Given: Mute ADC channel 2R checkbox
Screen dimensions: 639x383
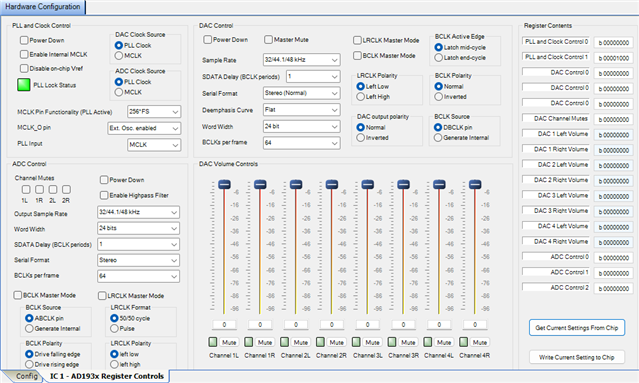Looking at the screenshot, I should tap(66, 189).
